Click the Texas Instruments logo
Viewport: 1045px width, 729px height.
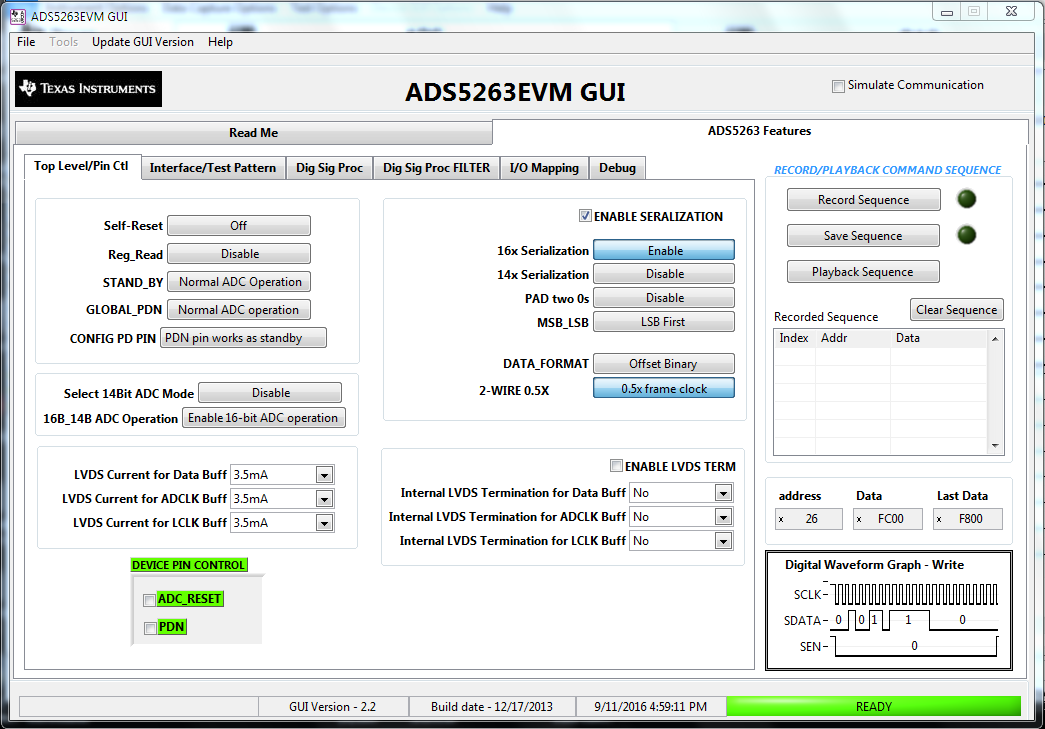(89, 89)
